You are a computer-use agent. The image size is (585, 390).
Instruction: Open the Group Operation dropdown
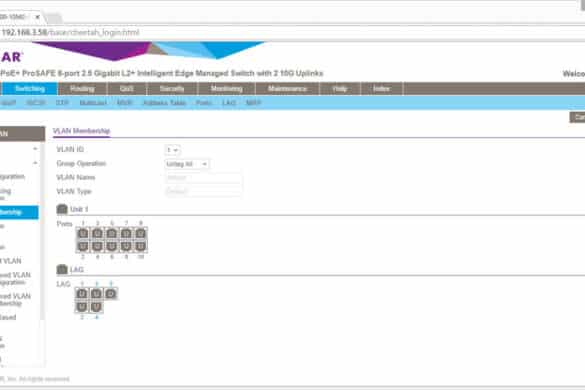coord(187,164)
